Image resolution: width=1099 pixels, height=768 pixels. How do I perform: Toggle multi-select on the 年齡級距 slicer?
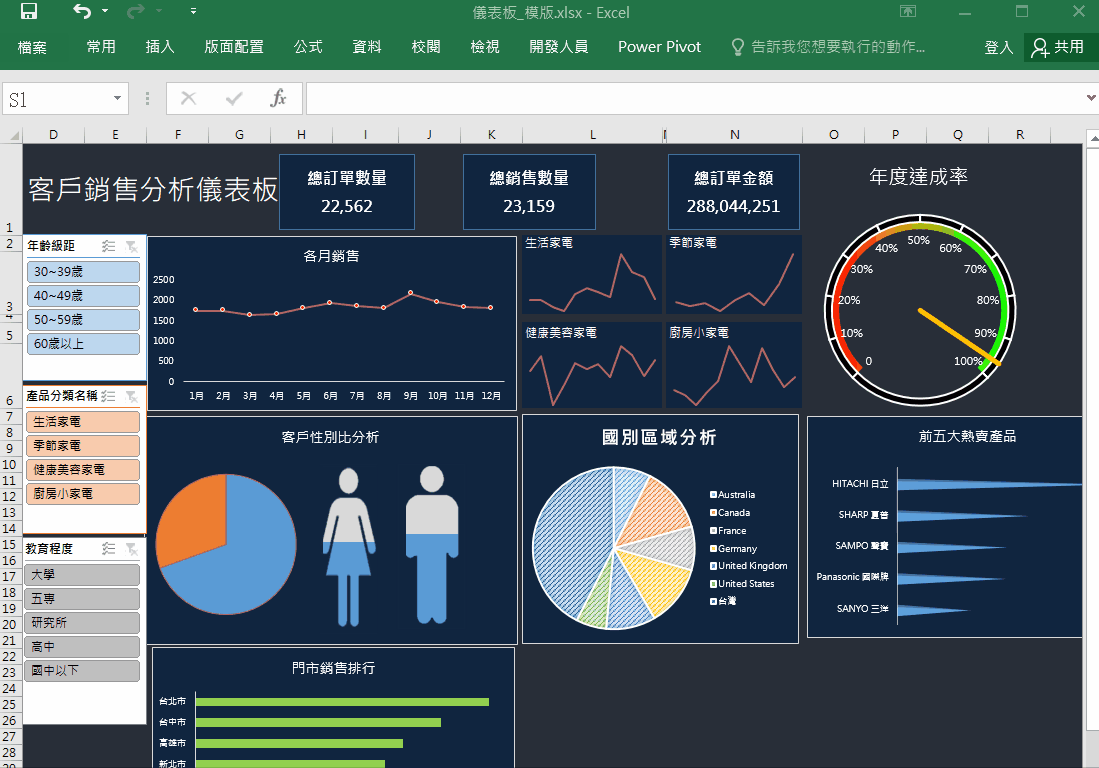click(109, 246)
